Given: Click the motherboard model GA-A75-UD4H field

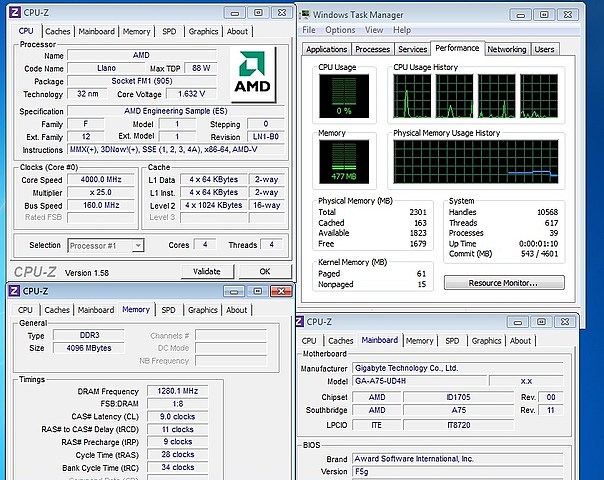Looking at the screenshot, I should coord(419,381).
